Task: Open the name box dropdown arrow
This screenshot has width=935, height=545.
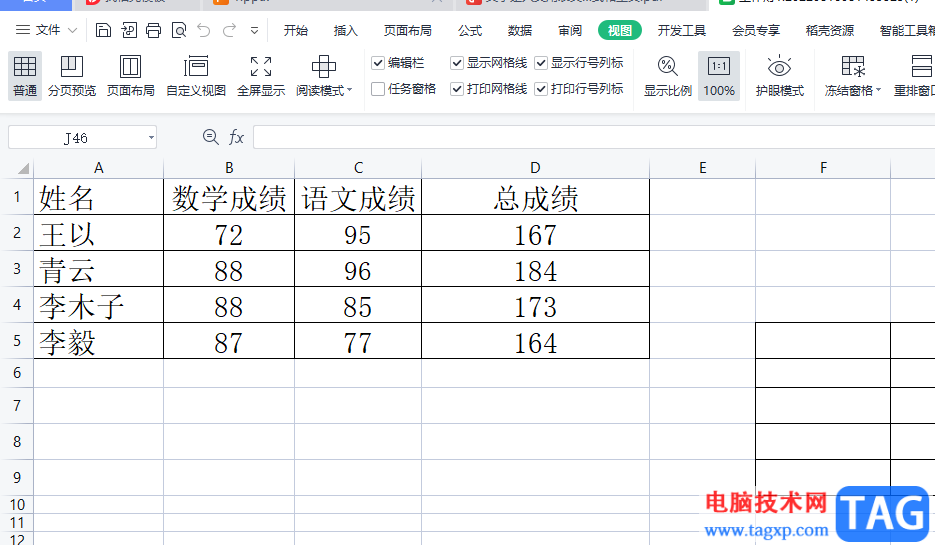Action: click(151, 138)
